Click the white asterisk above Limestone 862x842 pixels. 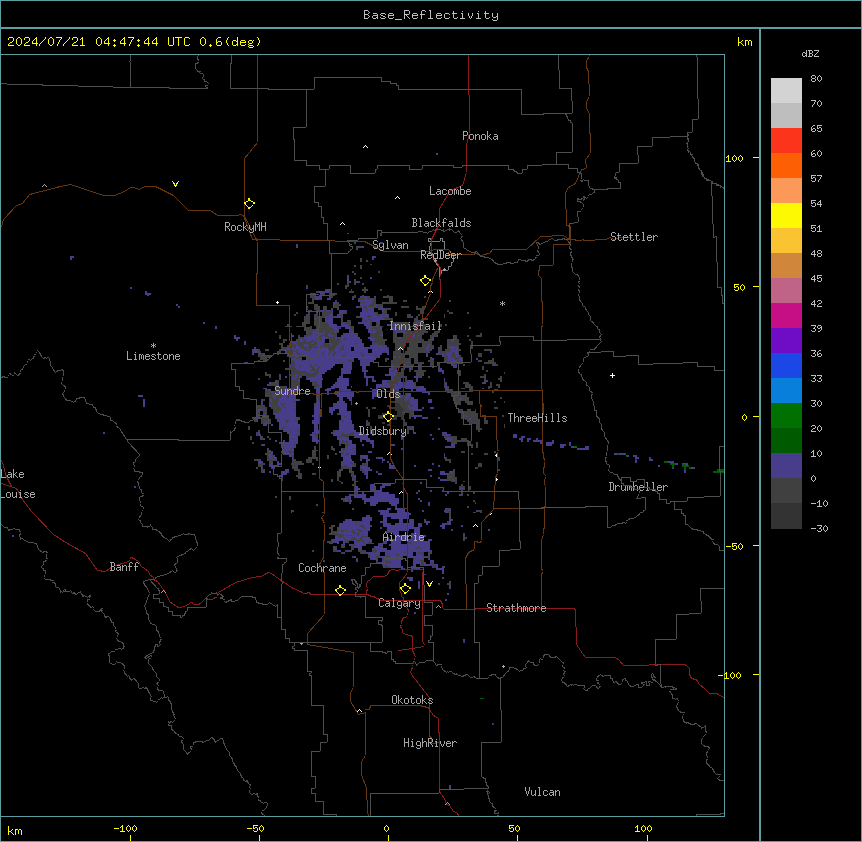pyautogui.click(x=153, y=346)
